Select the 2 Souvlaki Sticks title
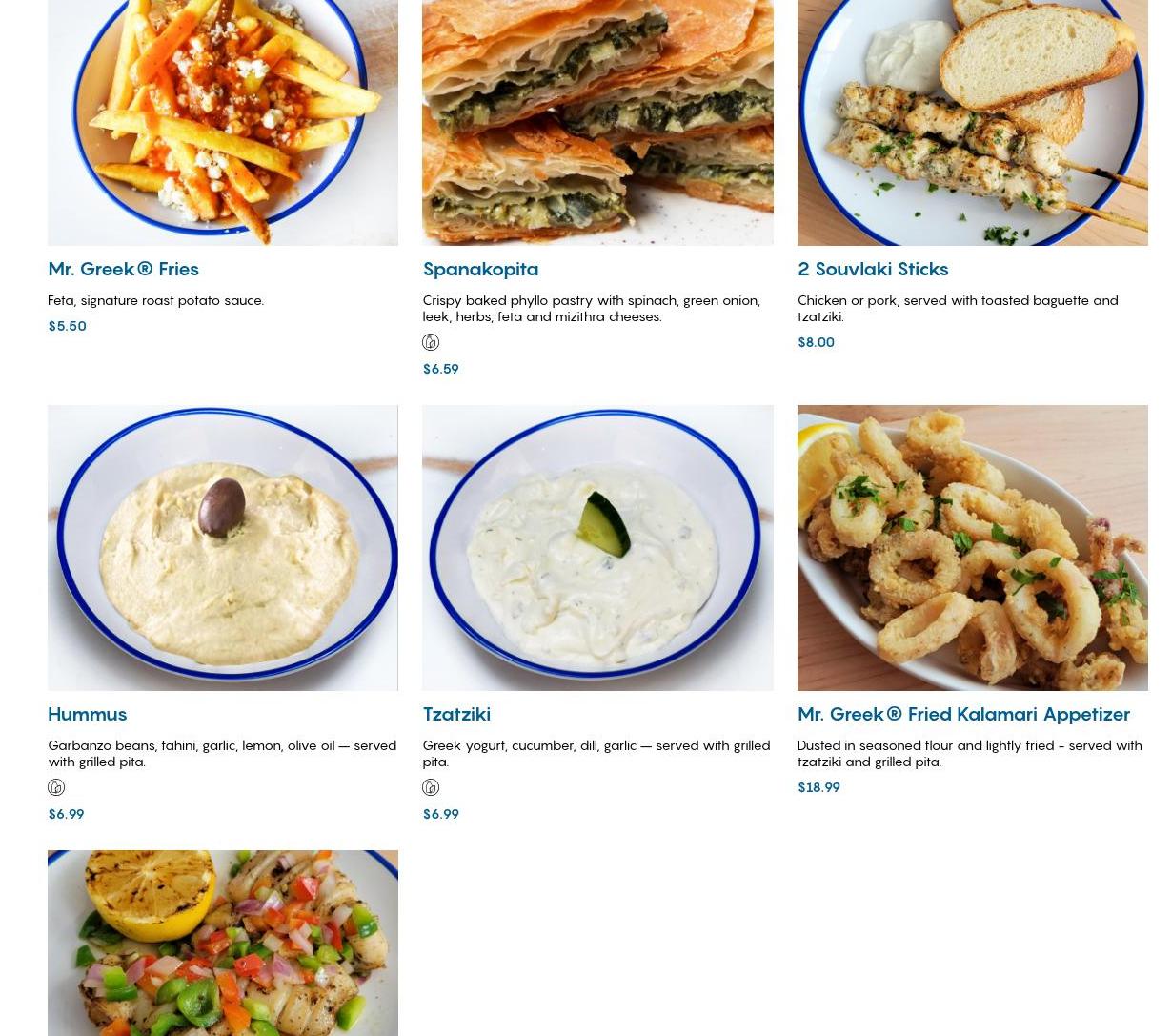Image resolution: width=1172 pixels, height=1036 pixels. pyautogui.click(x=873, y=269)
